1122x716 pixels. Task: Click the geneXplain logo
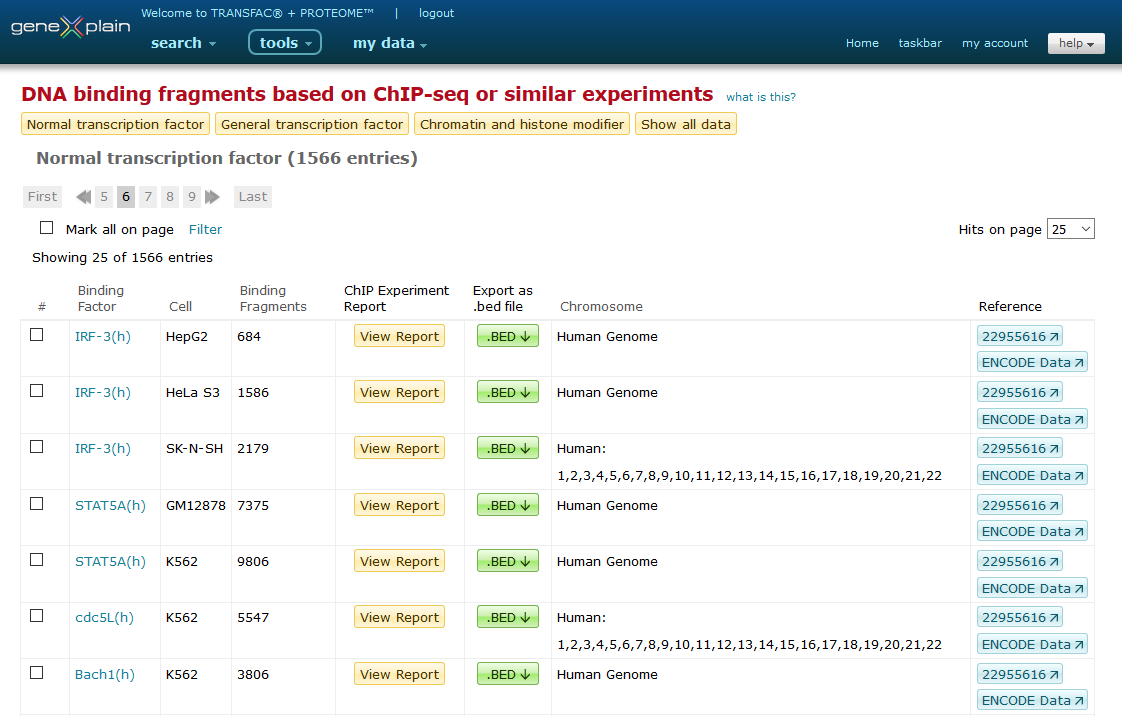pyautogui.click(x=70, y=27)
